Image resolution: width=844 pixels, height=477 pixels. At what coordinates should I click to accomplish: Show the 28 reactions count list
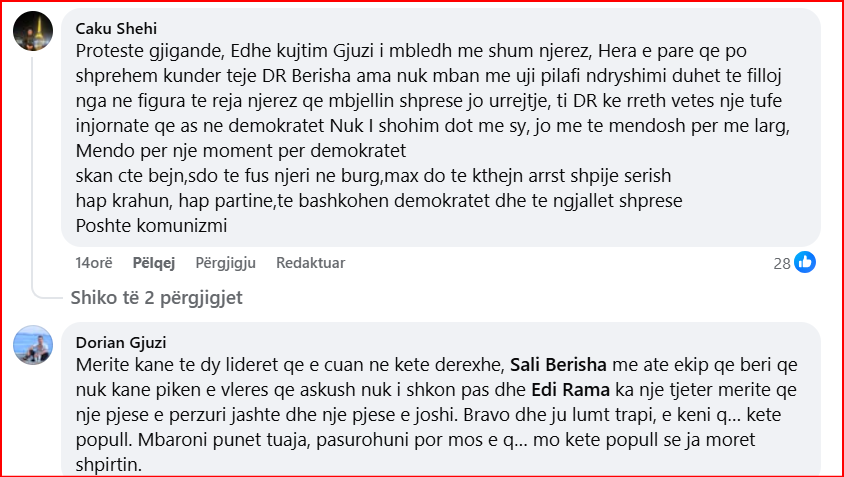click(781, 264)
